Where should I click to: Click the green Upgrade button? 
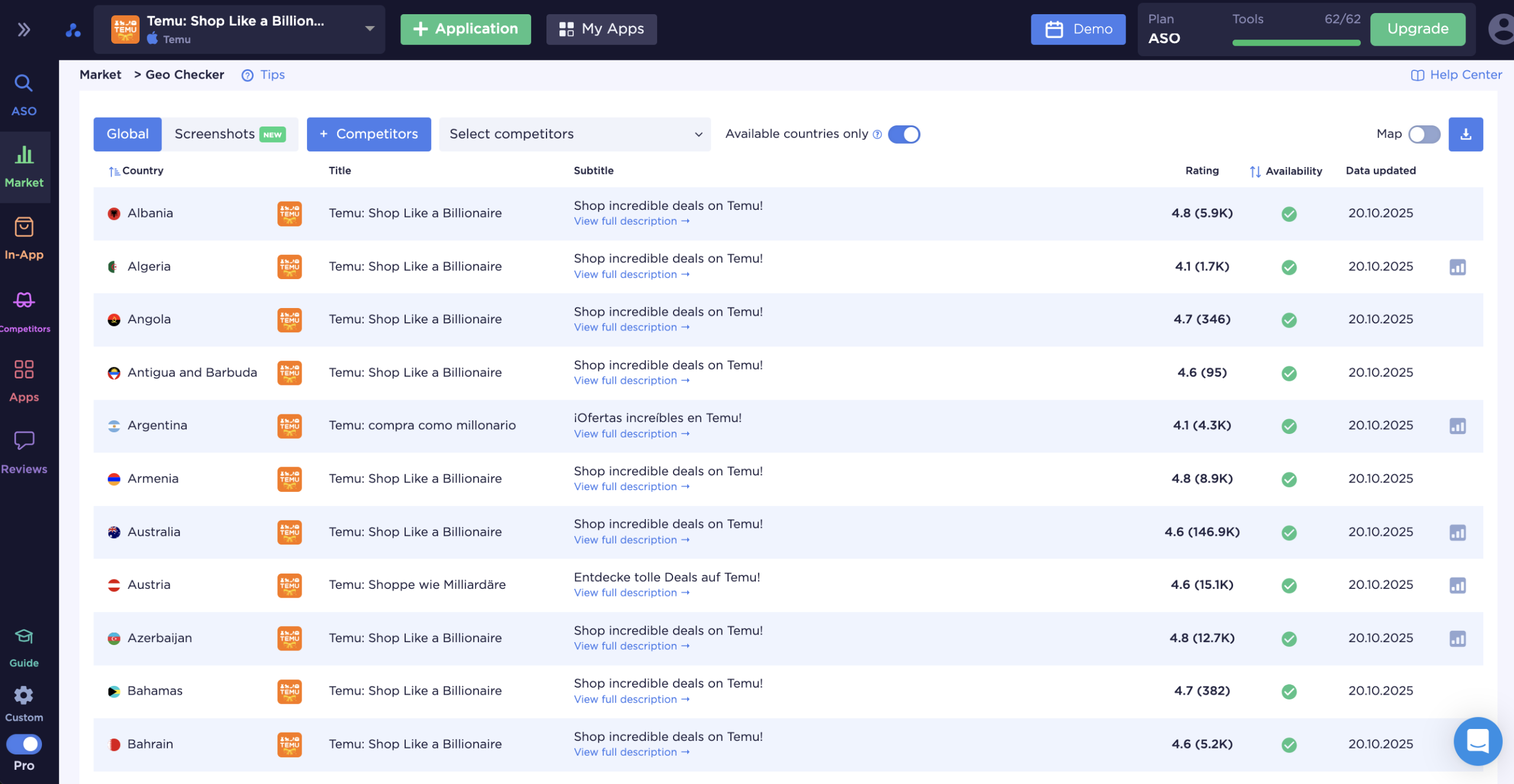pos(1417,29)
